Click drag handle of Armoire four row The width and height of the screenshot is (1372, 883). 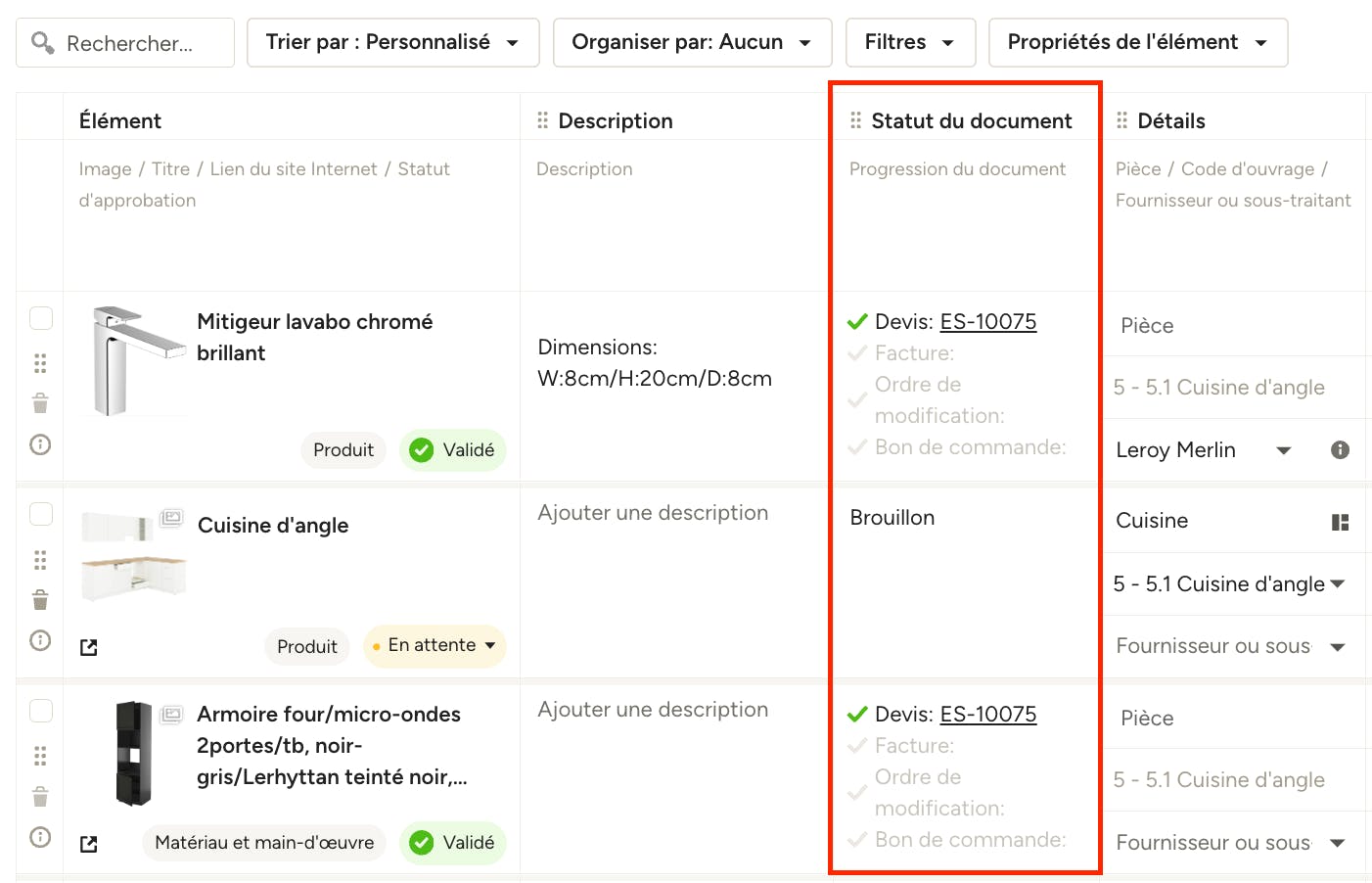click(40, 756)
